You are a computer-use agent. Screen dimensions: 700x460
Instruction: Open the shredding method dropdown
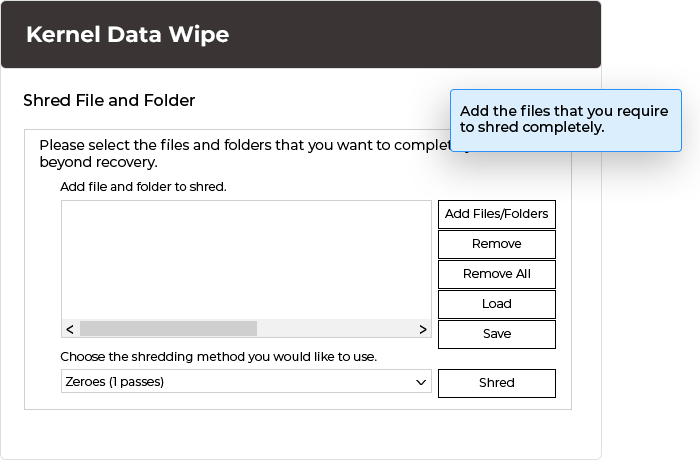tap(246, 381)
